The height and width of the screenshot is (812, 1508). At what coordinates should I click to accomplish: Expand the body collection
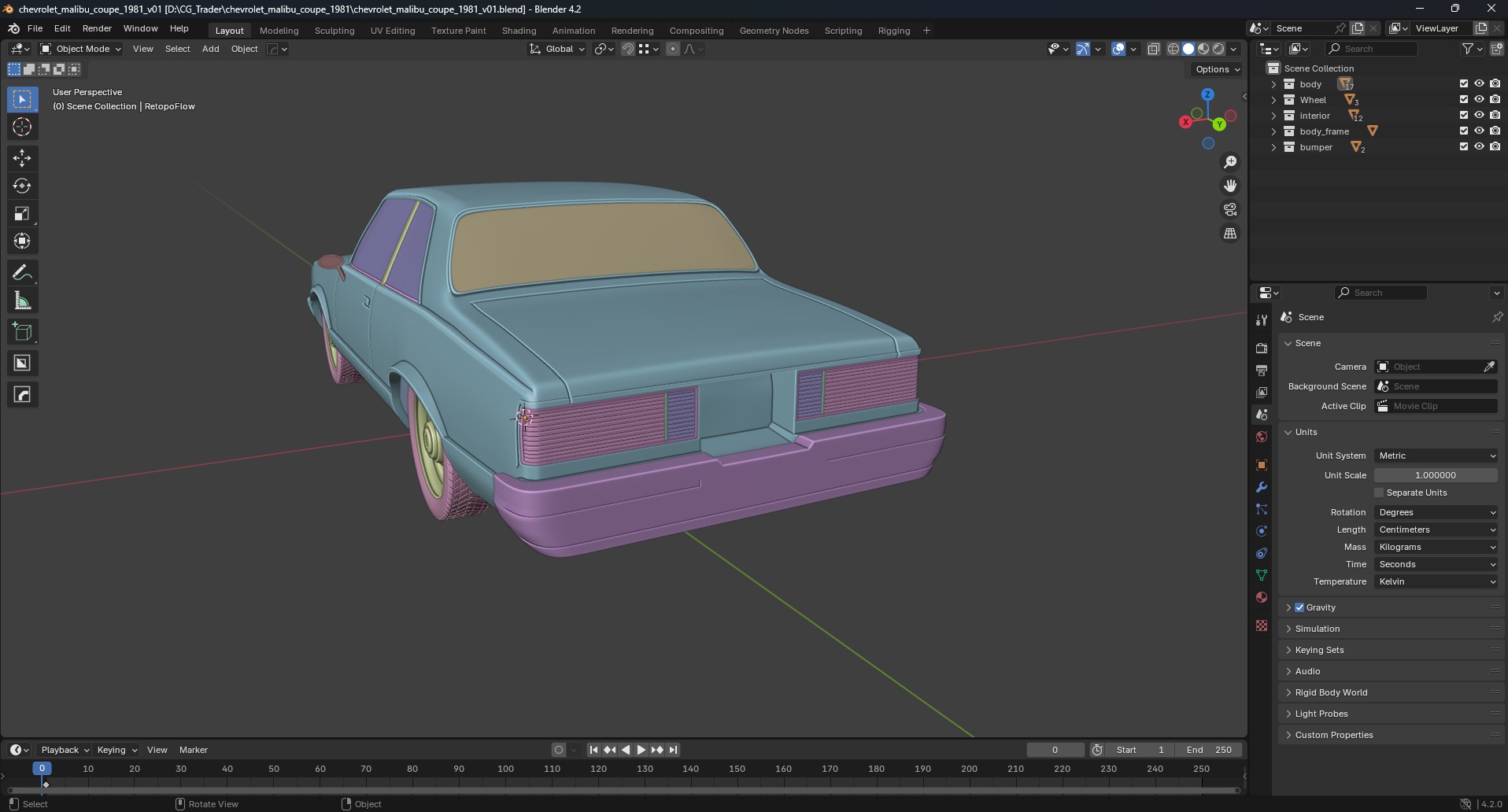coord(1273,84)
